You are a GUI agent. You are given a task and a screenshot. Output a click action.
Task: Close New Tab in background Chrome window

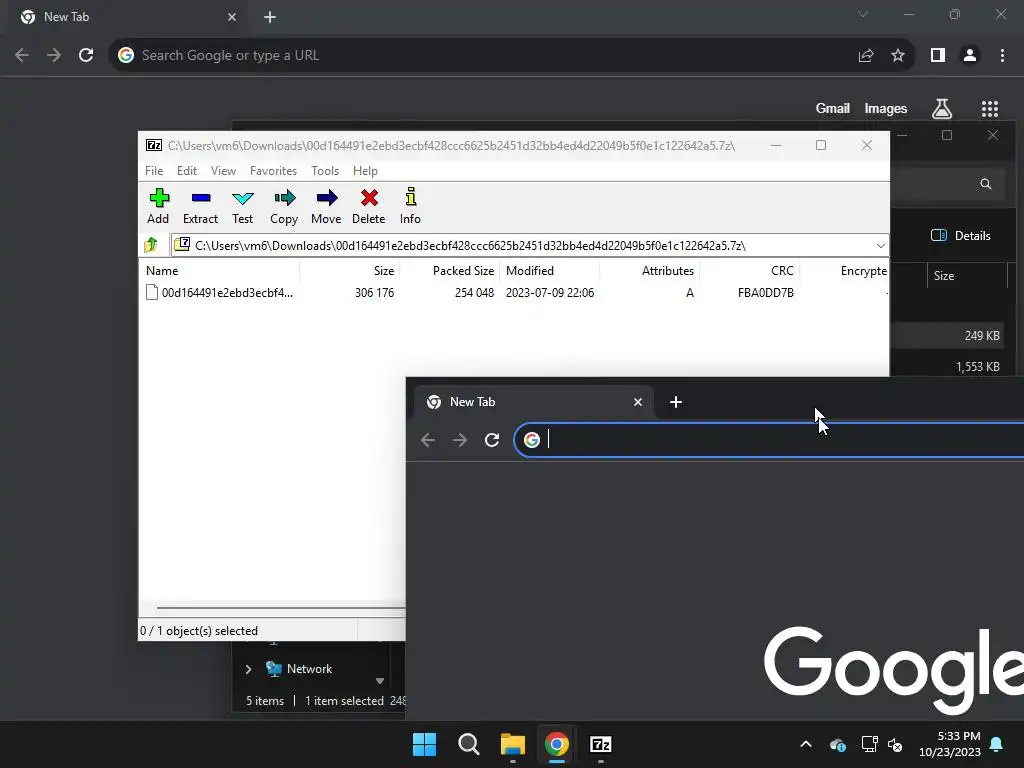(232, 17)
